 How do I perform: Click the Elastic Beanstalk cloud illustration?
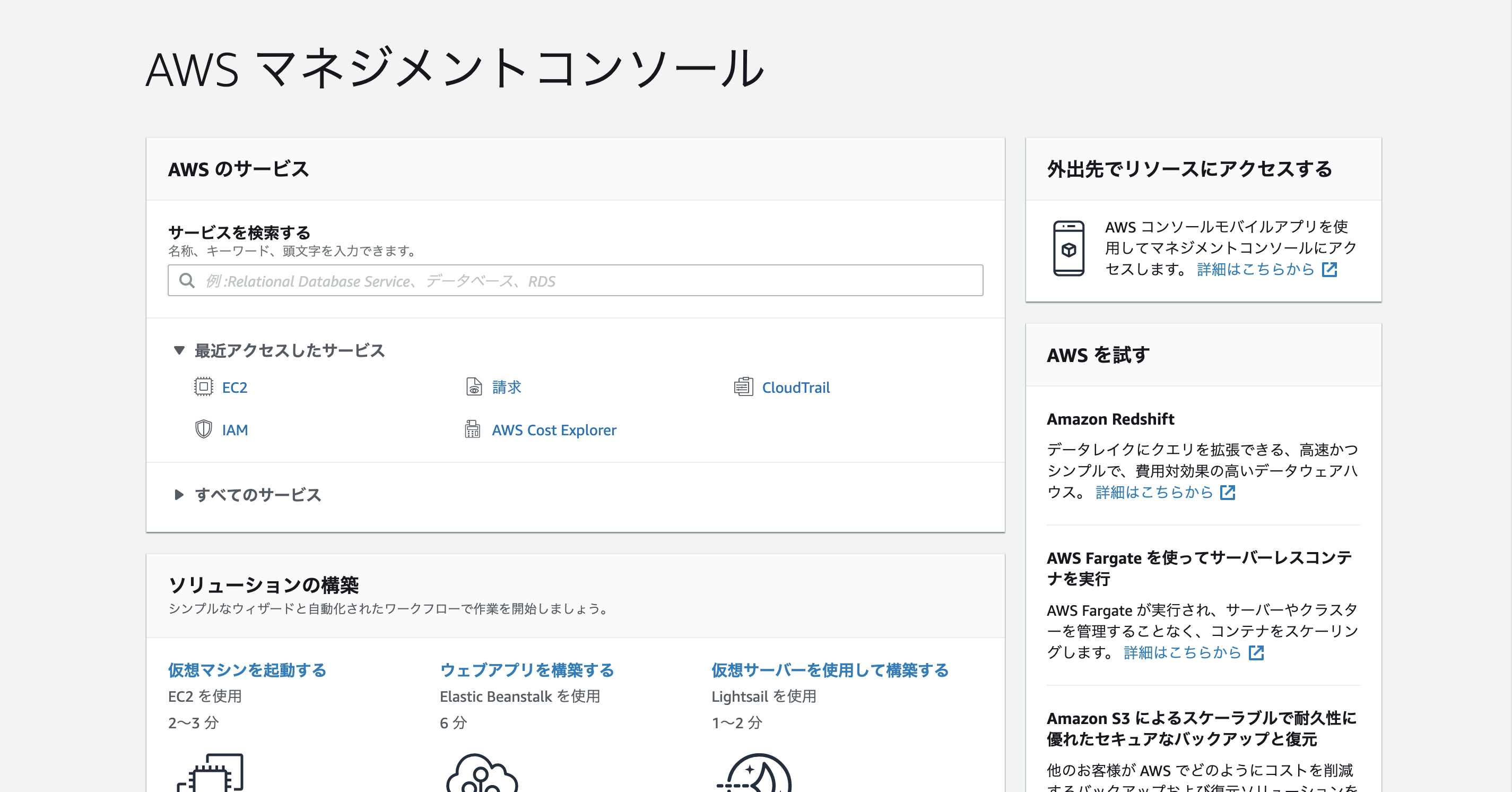pyautogui.click(x=481, y=772)
